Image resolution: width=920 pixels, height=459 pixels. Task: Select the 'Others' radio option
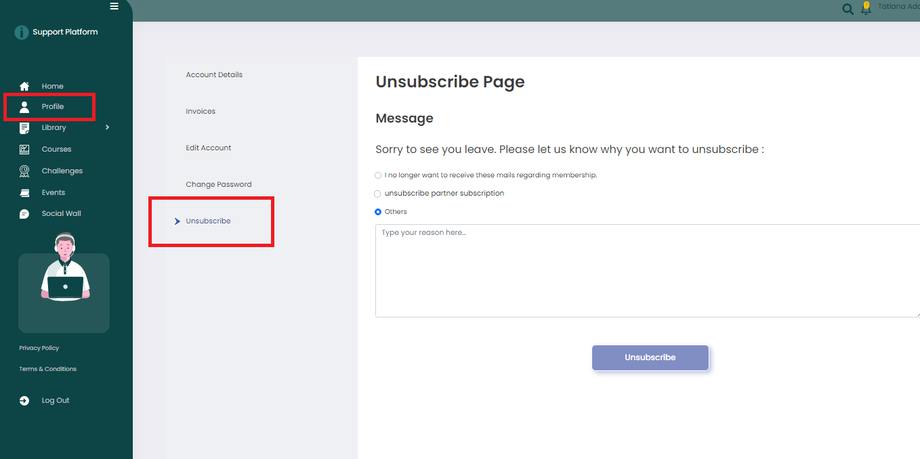(x=378, y=212)
